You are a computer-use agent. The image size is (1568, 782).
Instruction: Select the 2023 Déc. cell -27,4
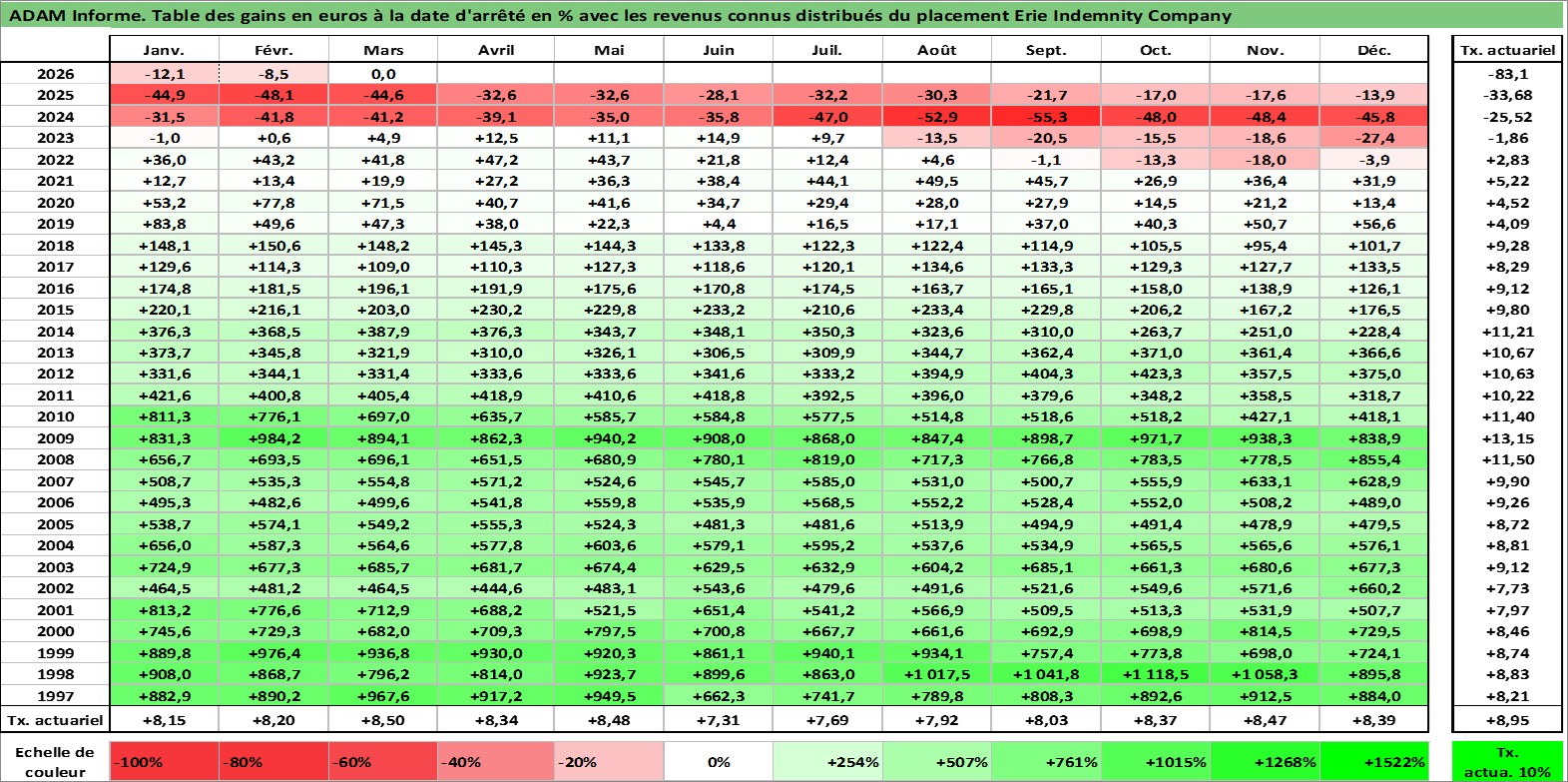pyautogui.click(x=1374, y=138)
